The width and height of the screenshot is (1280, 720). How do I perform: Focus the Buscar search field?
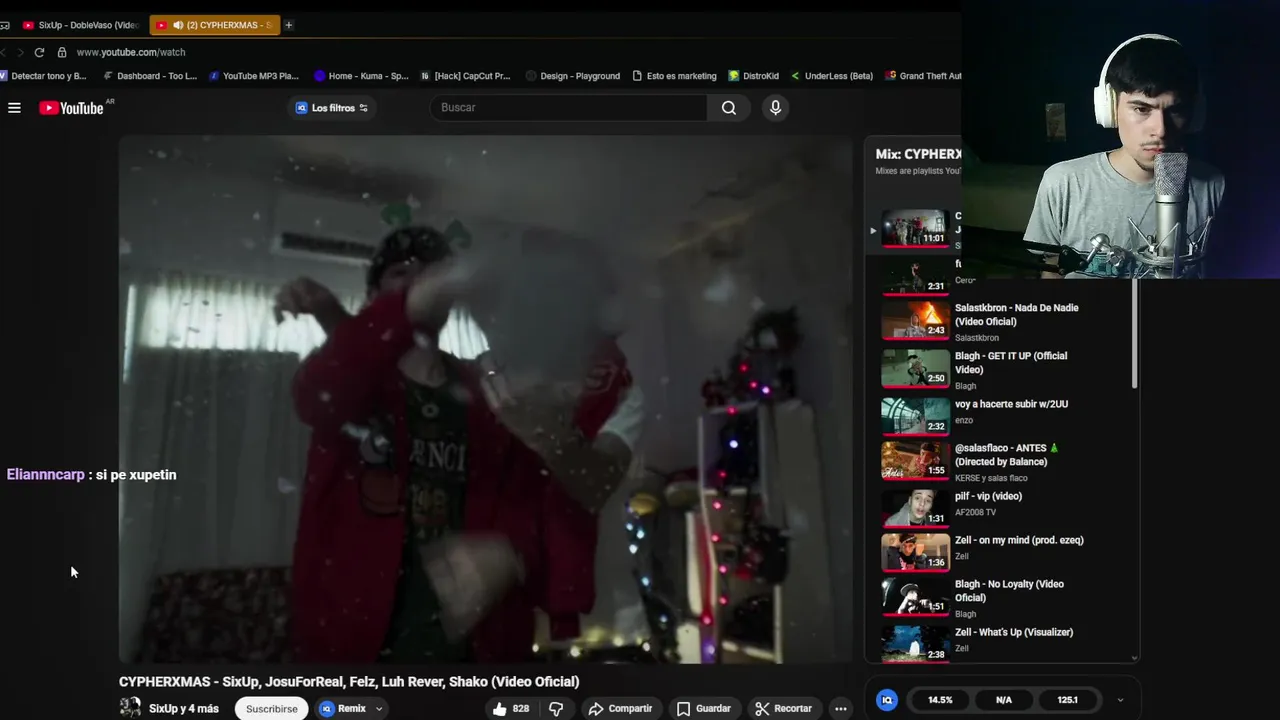pos(569,108)
